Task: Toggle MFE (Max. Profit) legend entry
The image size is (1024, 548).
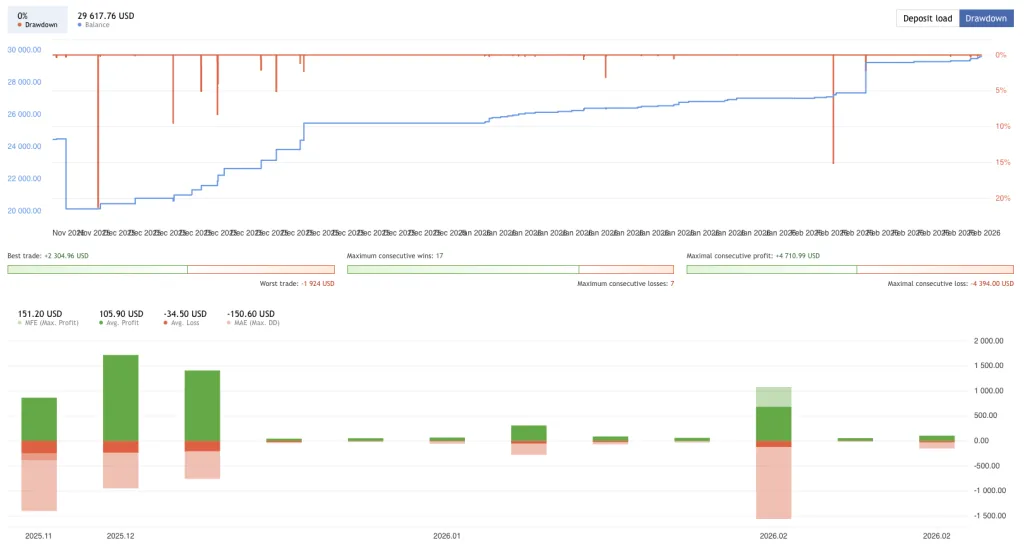Action: click(48, 323)
